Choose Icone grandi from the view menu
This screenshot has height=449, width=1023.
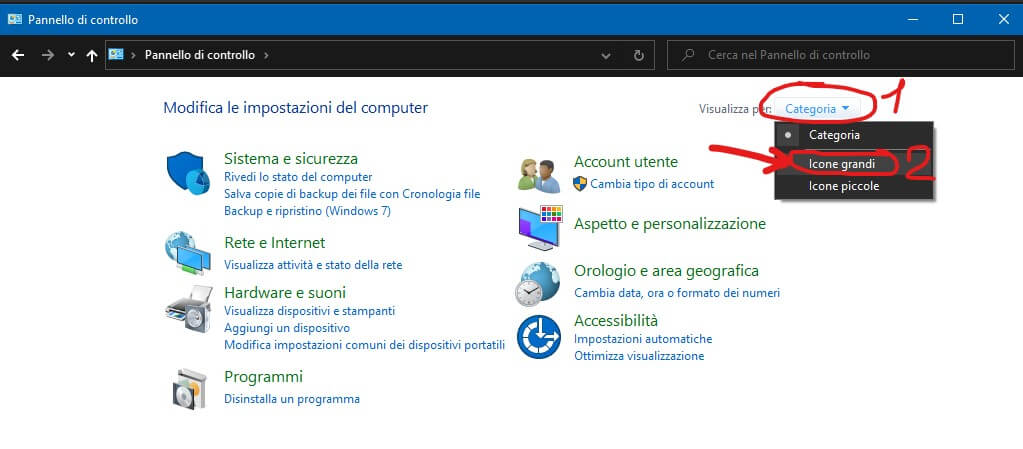(x=841, y=163)
